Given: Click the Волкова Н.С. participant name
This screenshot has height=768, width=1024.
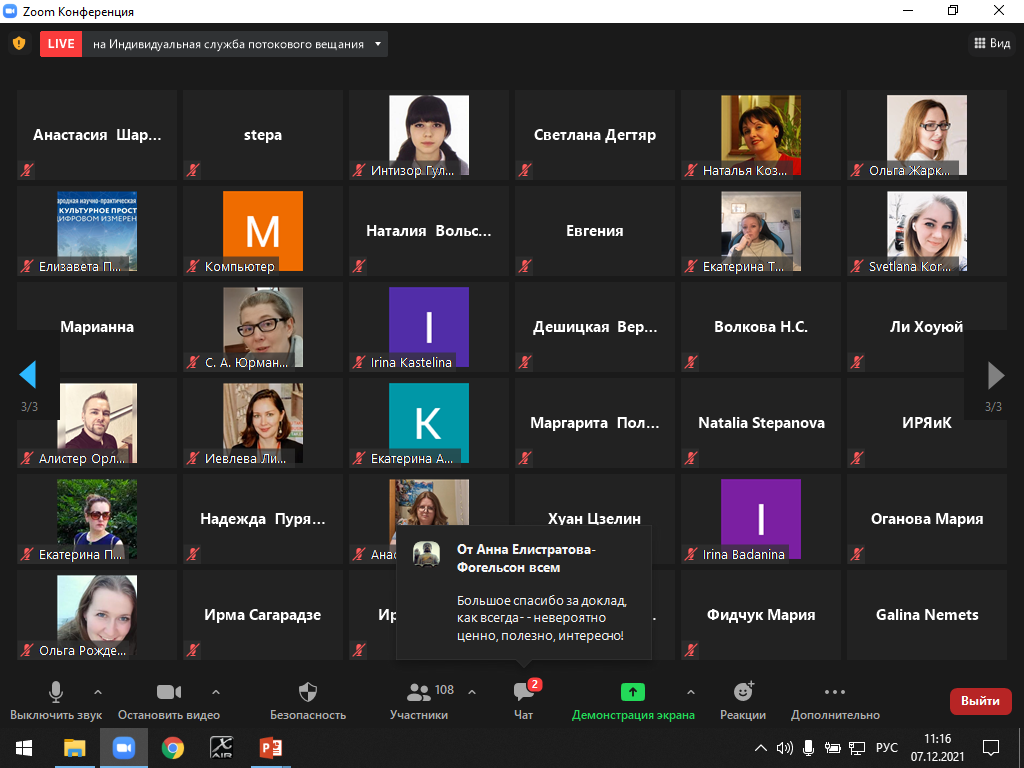Looking at the screenshot, I should (x=761, y=327).
